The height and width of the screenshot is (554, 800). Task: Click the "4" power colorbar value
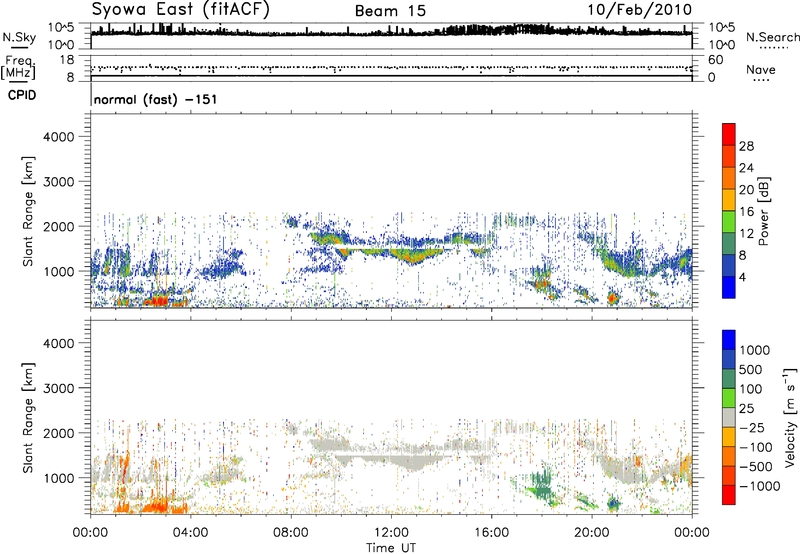pyautogui.click(x=742, y=277)
